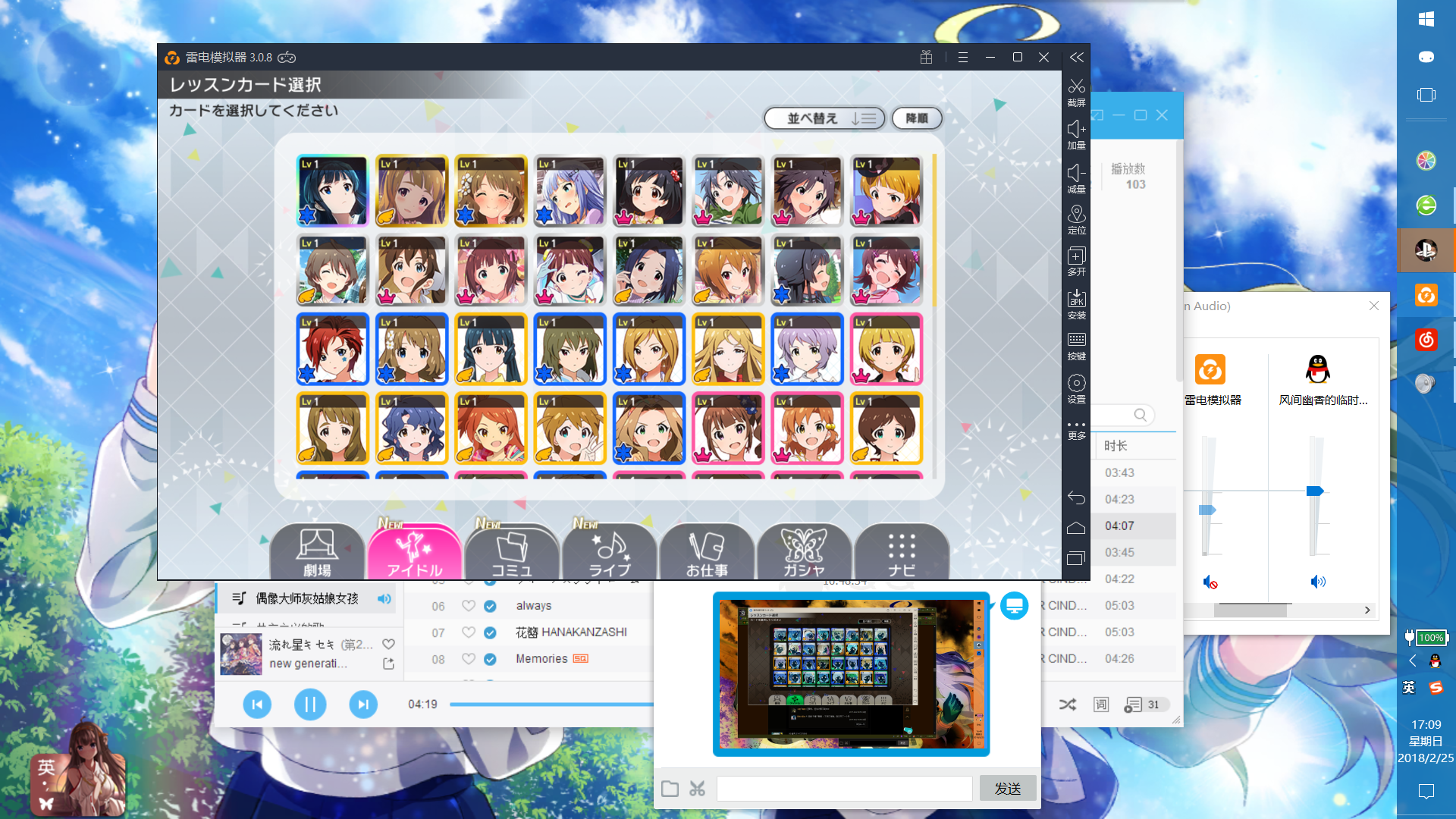Open the Windows Start button
This screenshot has width=1456, height=819.
point(1426,19)
